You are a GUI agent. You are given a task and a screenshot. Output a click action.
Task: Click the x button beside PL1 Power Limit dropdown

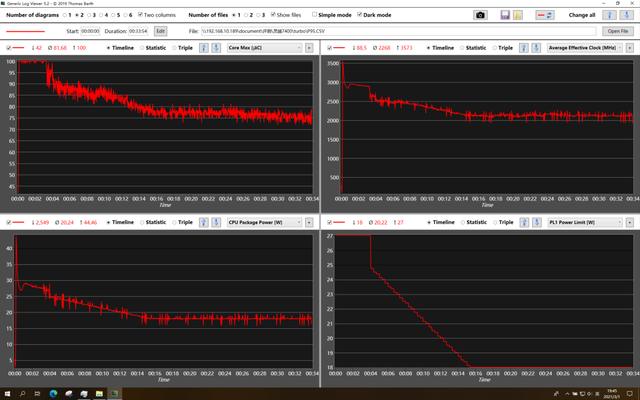pos(629,222)
